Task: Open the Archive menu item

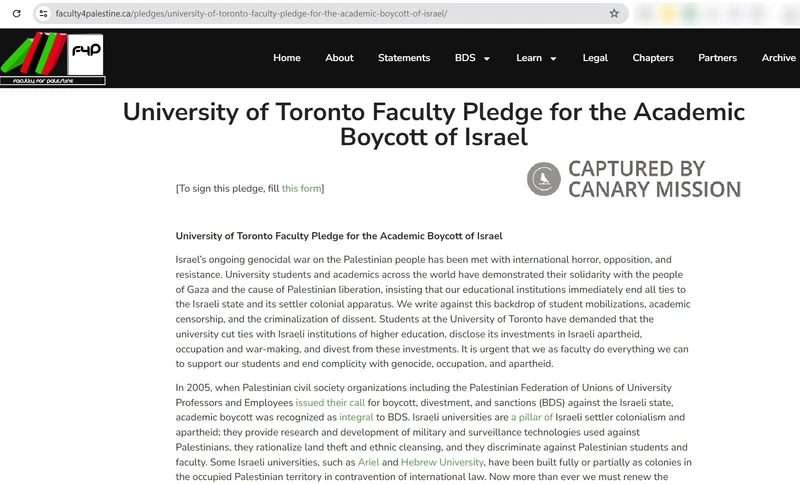Action: 779,58
